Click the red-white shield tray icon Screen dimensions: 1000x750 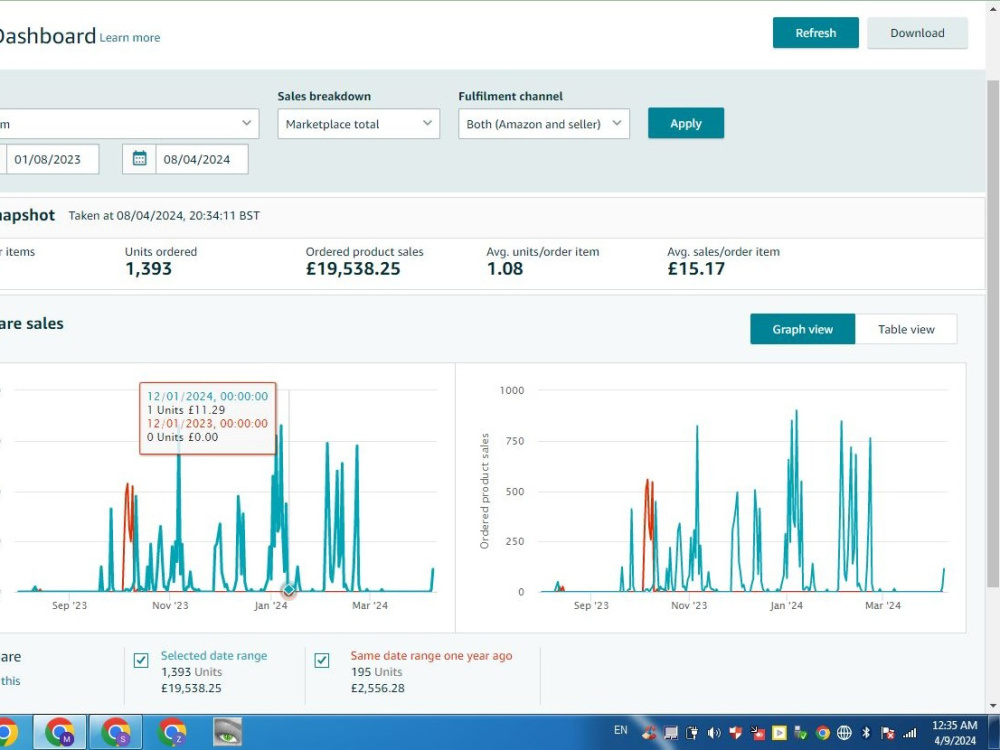(735, 733)
